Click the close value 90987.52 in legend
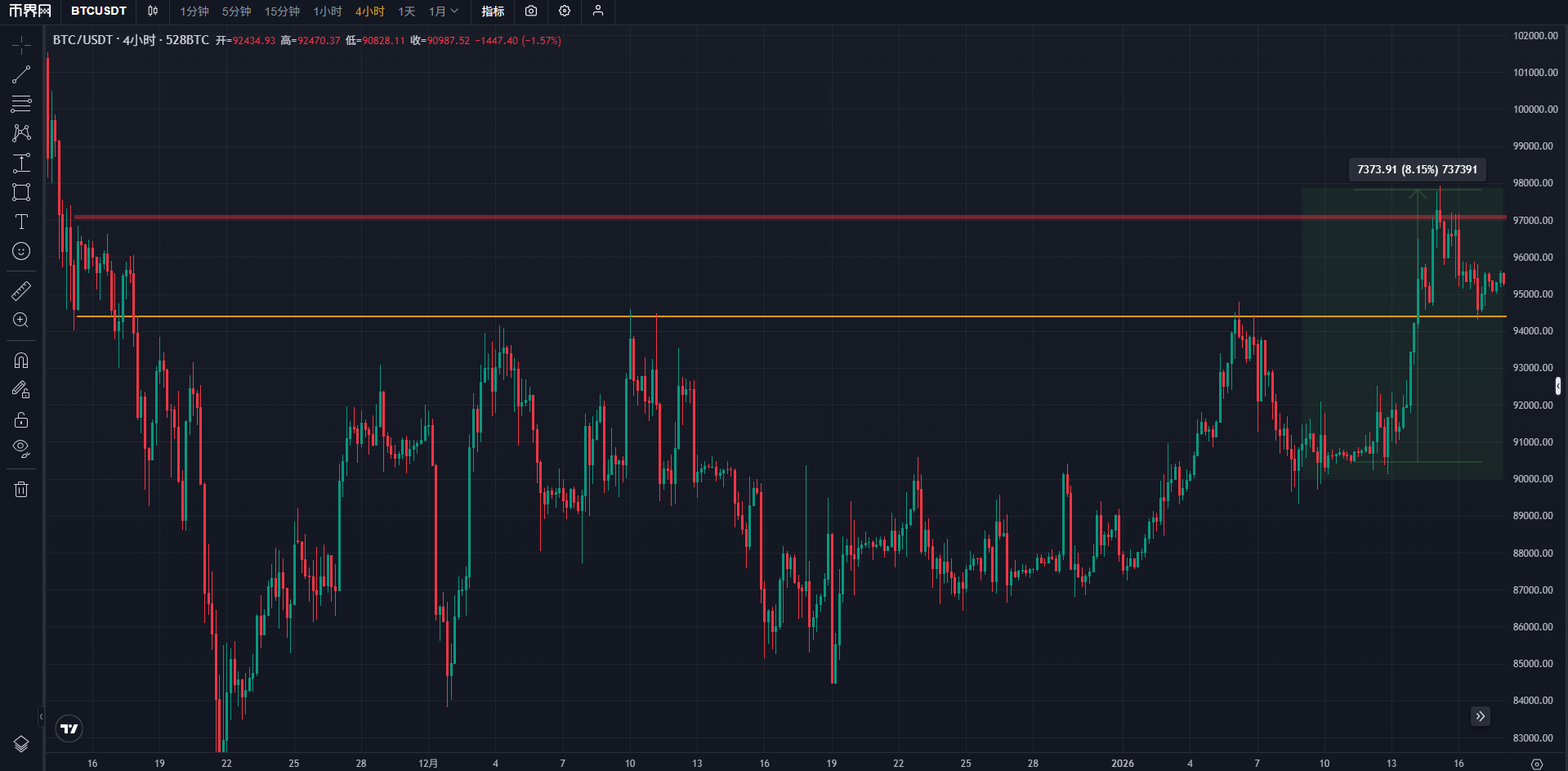This screenshot has width=1568, height=771. (x=449, y=41)
